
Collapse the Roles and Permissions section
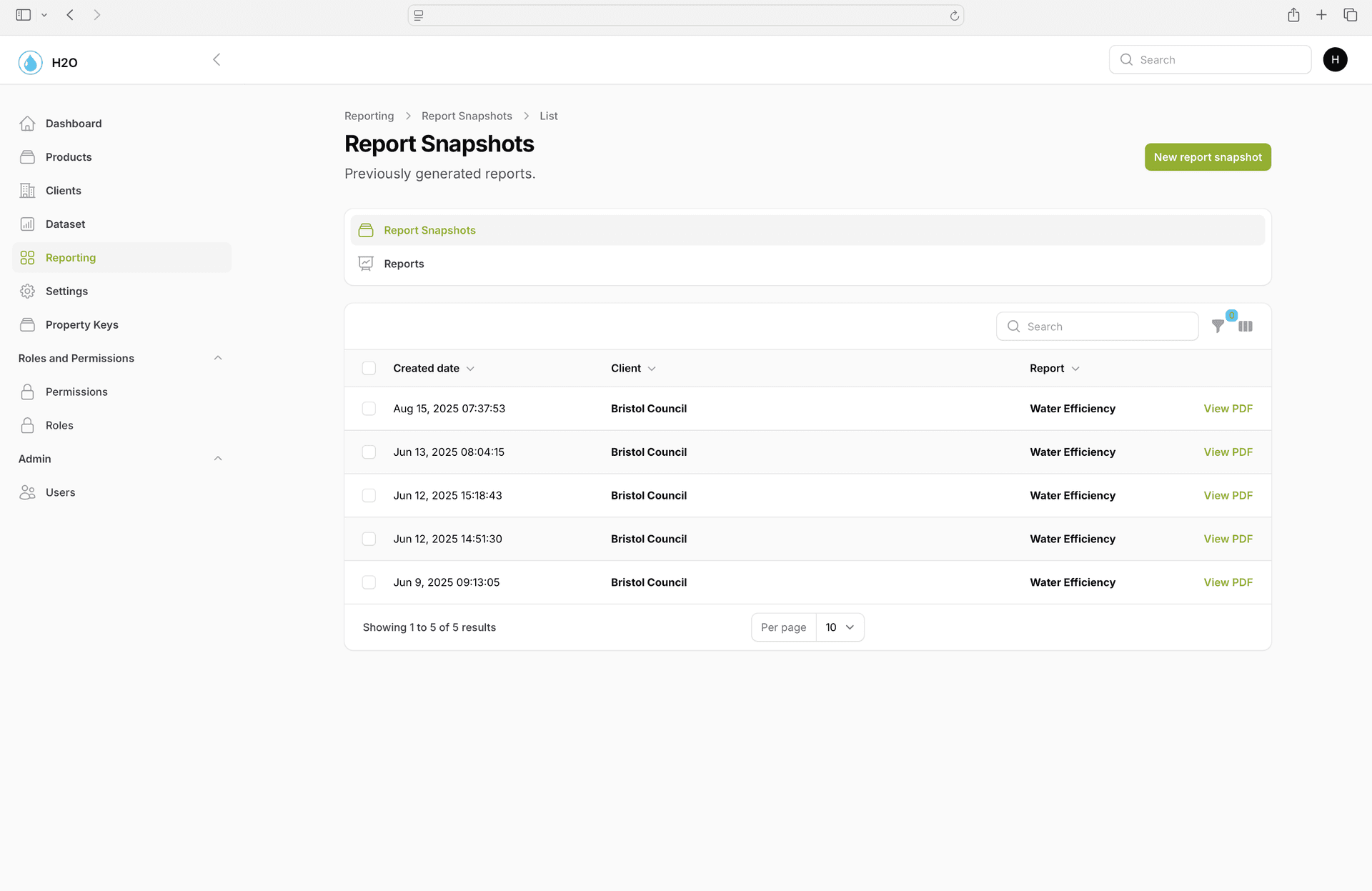218,358
